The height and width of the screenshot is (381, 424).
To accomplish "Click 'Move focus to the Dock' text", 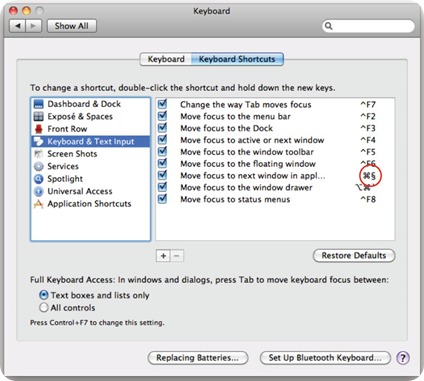I will 226,128.
